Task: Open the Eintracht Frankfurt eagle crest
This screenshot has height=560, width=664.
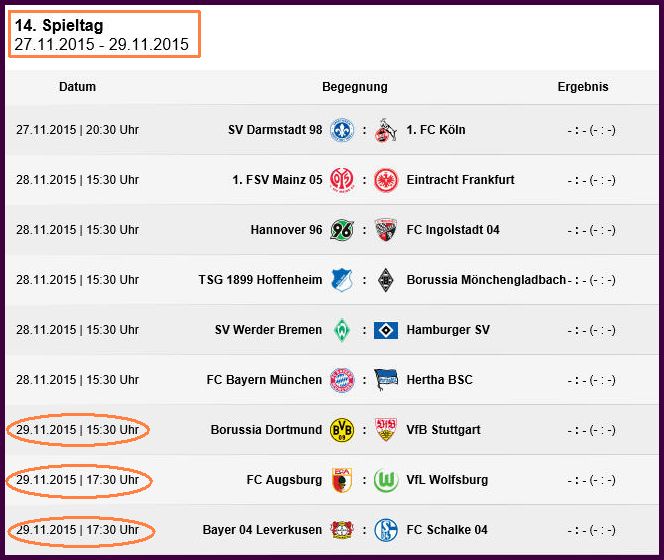Action: pos(386,180)
